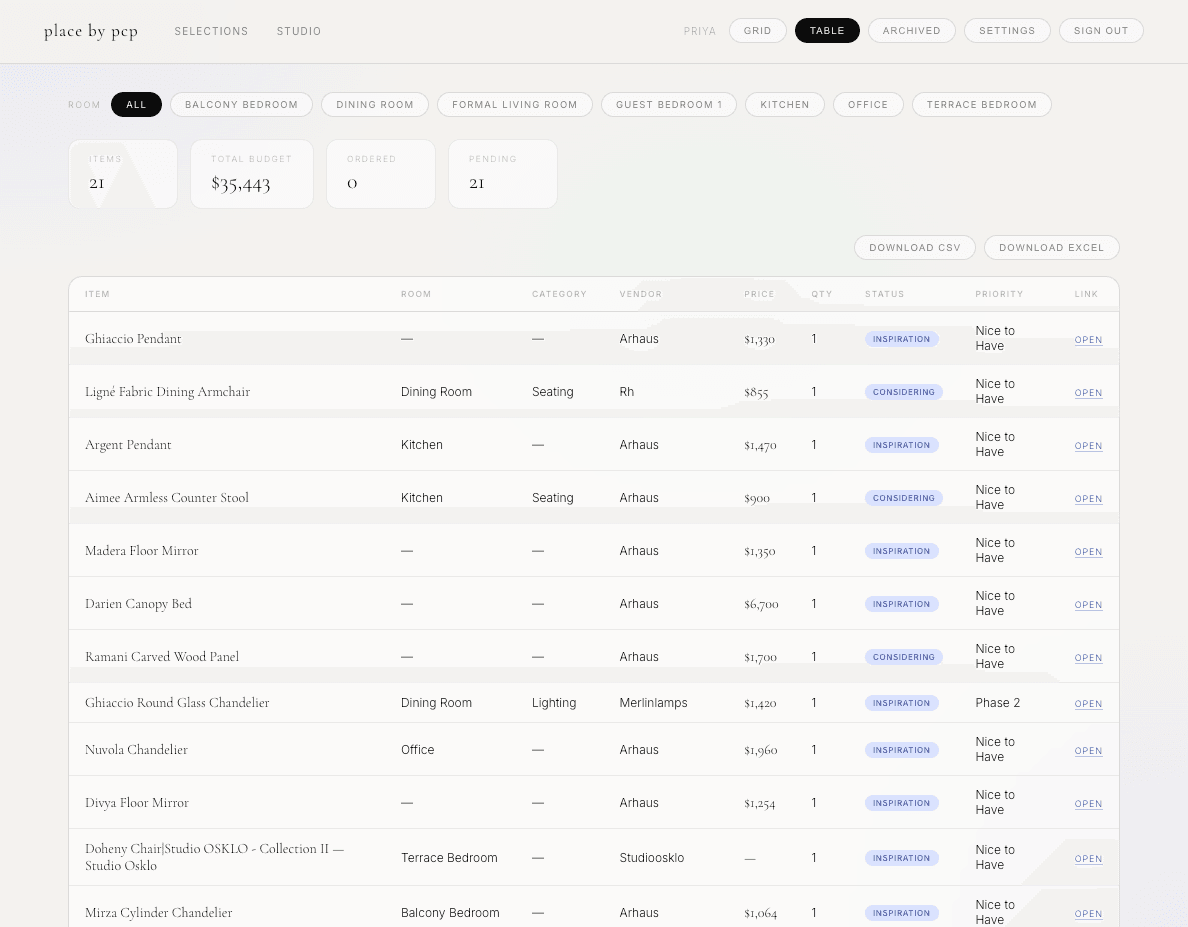Select the Madera Floor Mirror item name

coord(142,551)
